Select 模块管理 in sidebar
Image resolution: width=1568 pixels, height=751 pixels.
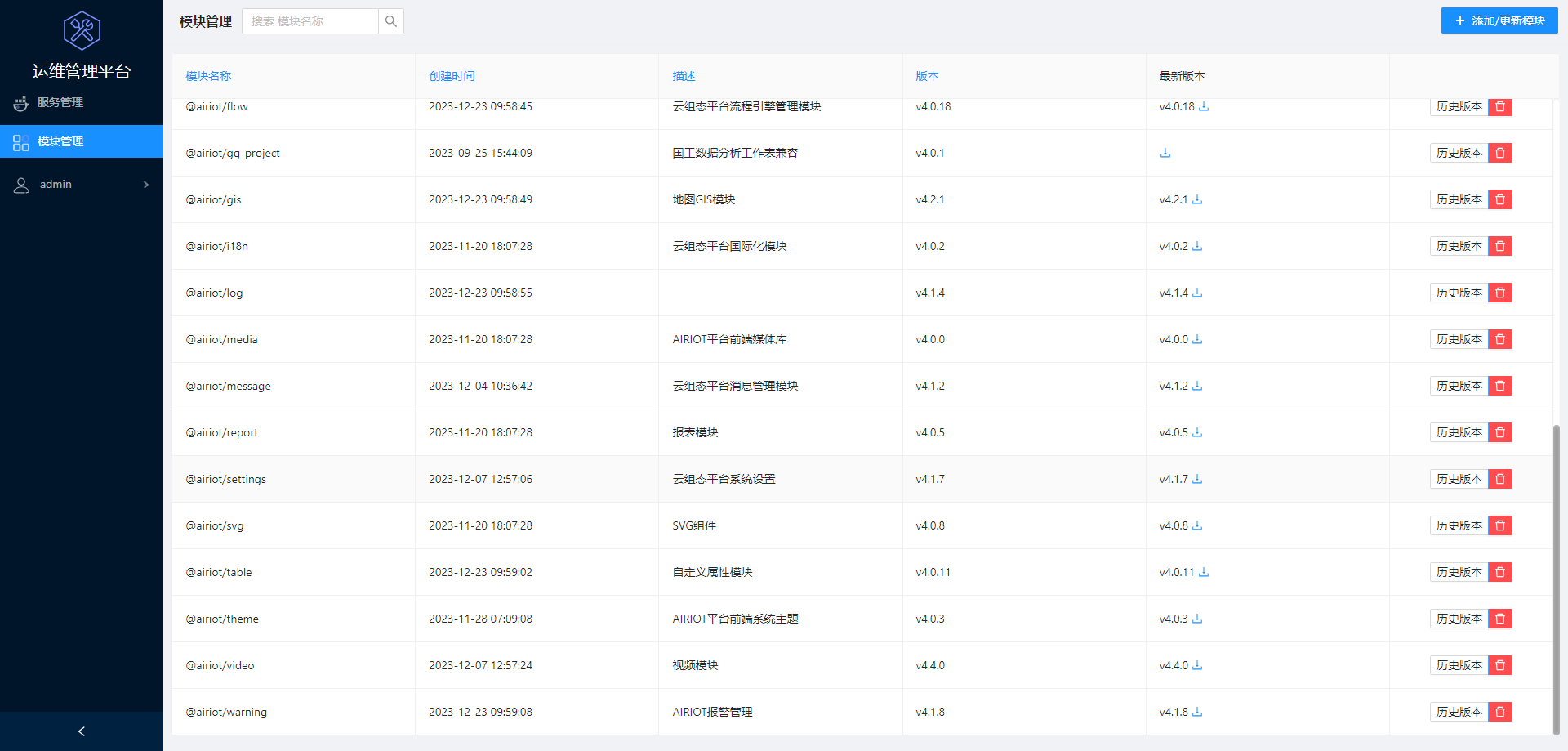(82, 141)
